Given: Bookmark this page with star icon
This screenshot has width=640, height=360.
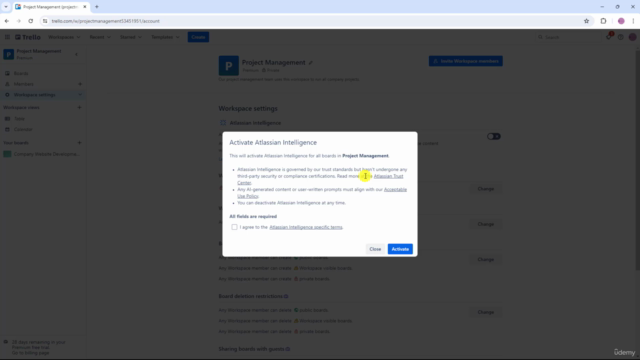Looking at the screenshot, I should [587, 21].
